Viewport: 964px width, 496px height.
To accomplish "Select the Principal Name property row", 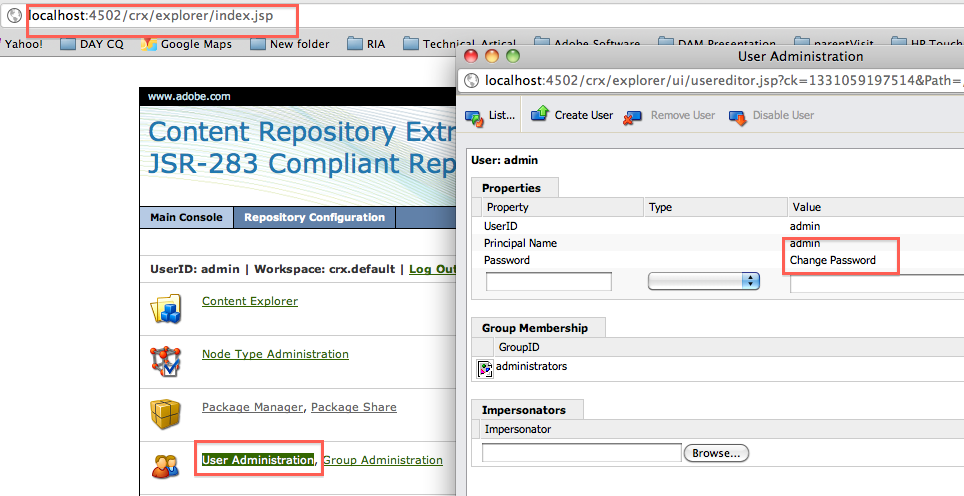I will coord(718,243).
